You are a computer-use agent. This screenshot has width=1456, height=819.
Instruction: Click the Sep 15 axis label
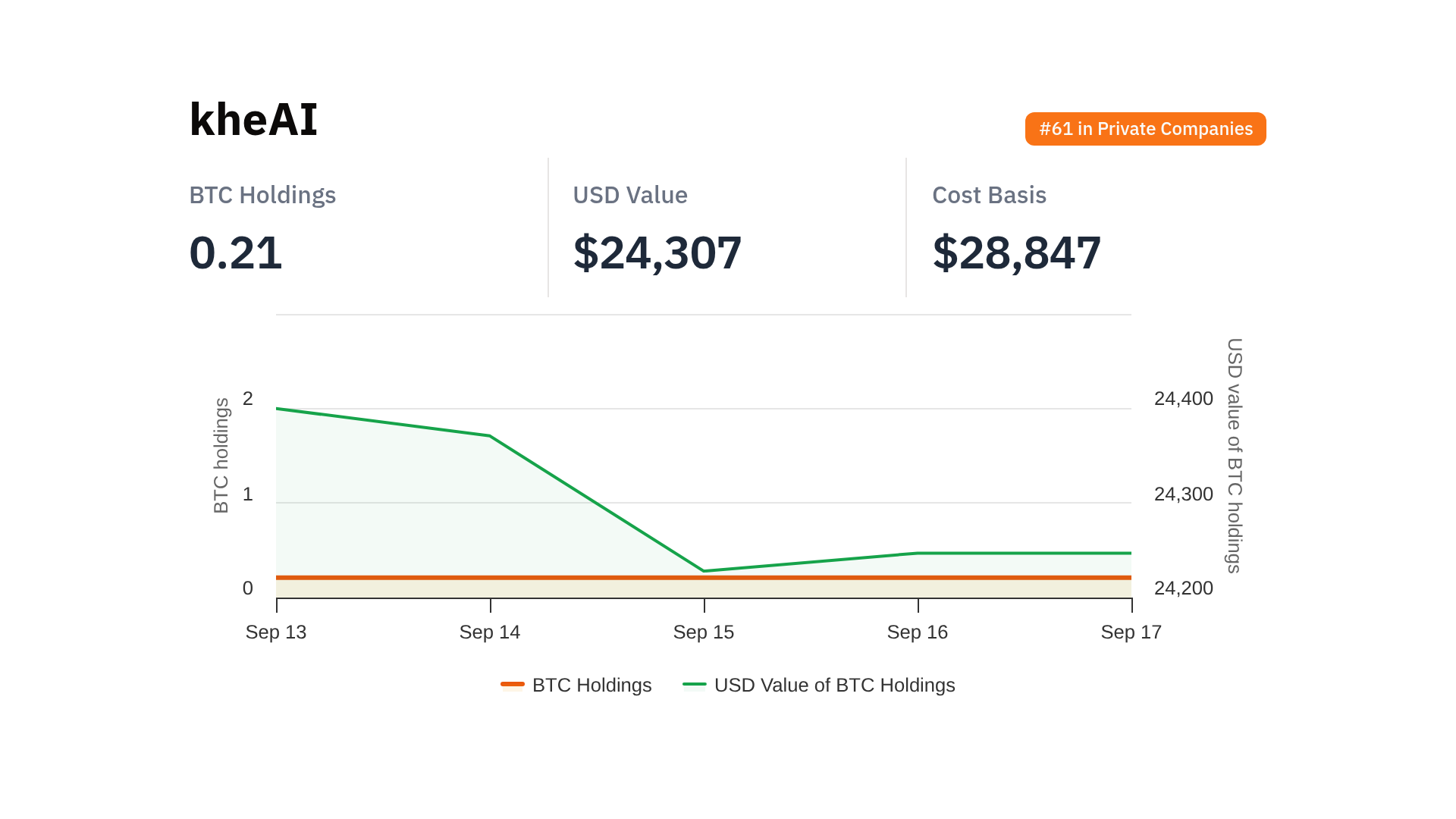pos(704,632)
